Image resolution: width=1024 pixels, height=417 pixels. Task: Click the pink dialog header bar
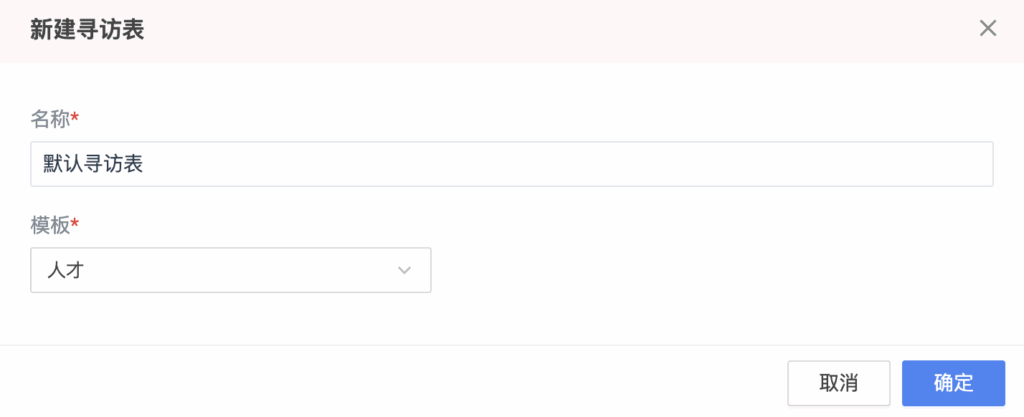pos(512,31)
